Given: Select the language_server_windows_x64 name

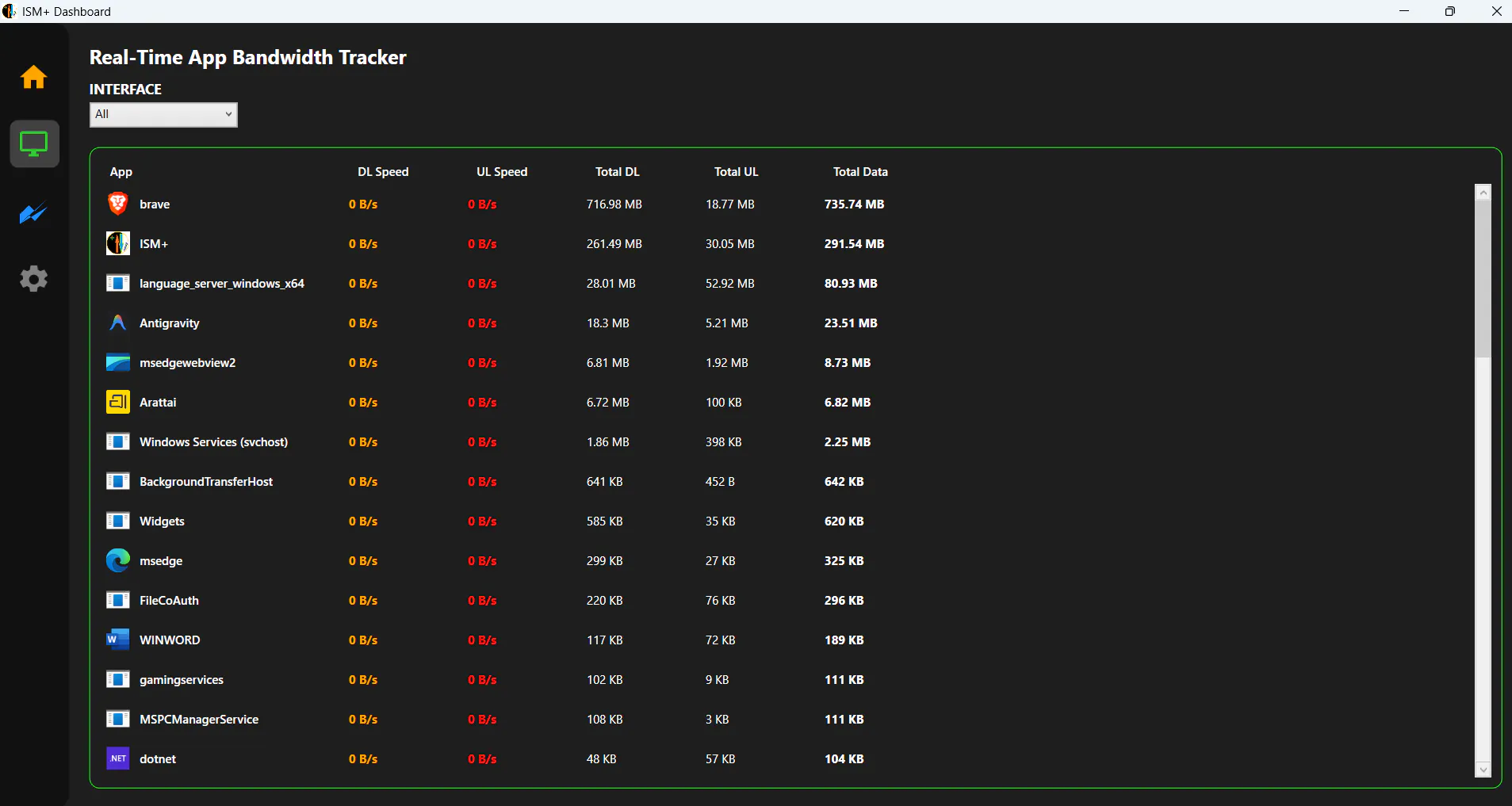Looking at the screenshot, I should pyautogui.click(x=222, y=284).
